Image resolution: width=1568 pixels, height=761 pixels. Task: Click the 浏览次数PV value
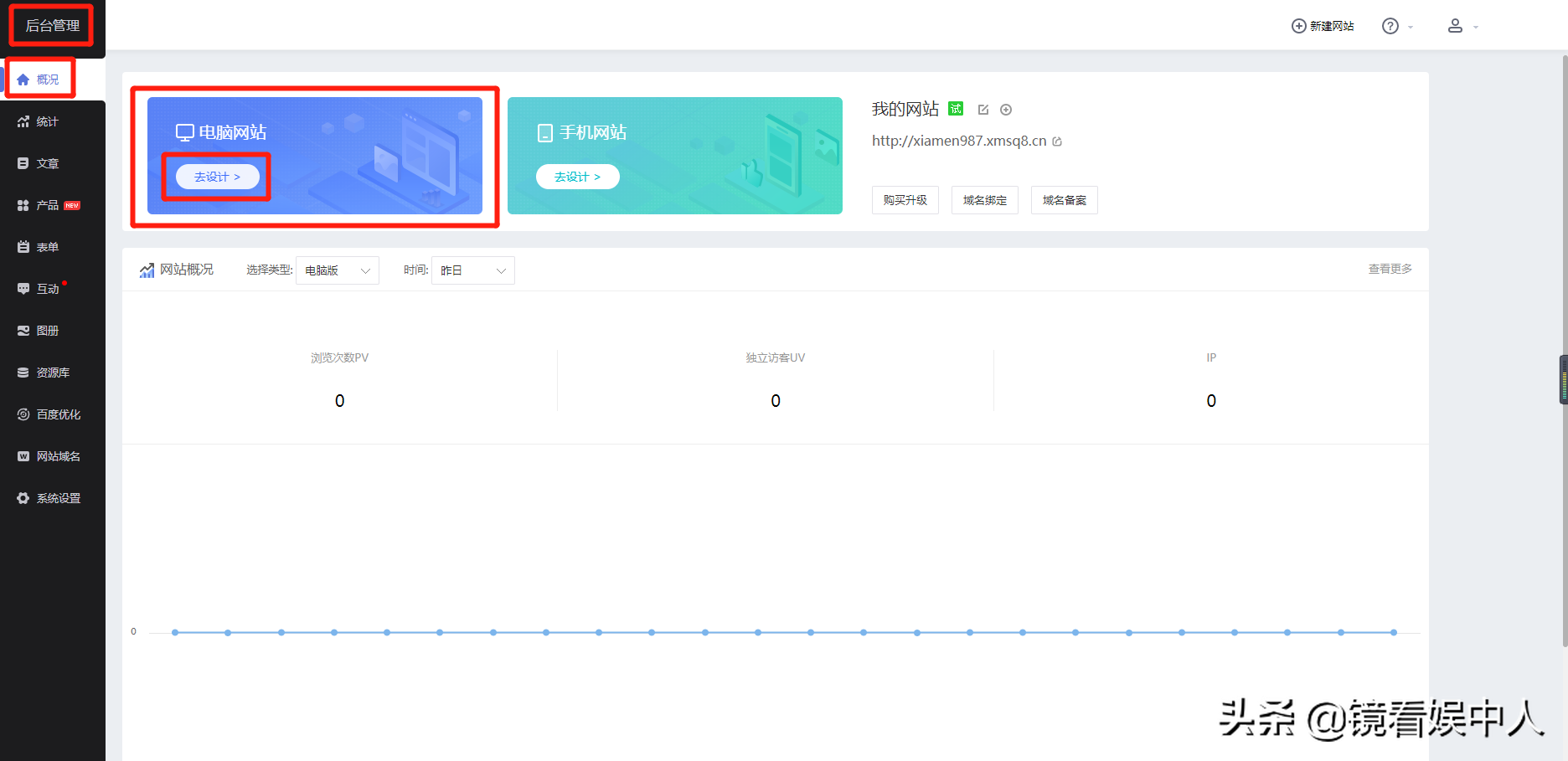click(339, 401)
